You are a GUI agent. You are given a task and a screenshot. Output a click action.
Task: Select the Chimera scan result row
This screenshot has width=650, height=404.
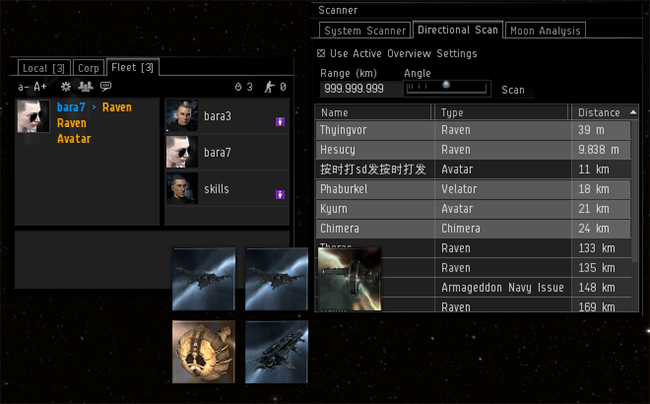click(x=473, y=228)
